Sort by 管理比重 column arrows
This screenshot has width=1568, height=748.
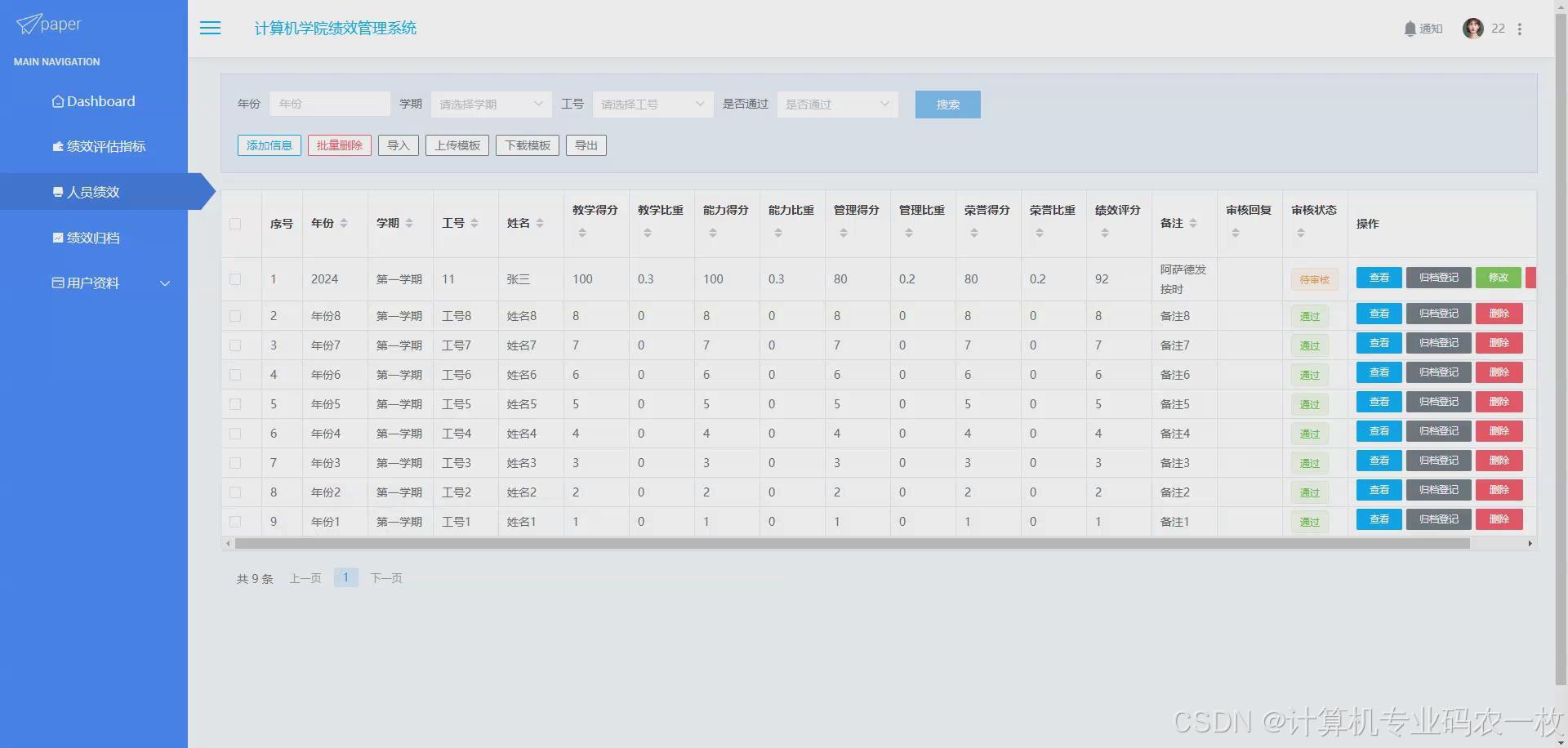(x=909, y=233)
